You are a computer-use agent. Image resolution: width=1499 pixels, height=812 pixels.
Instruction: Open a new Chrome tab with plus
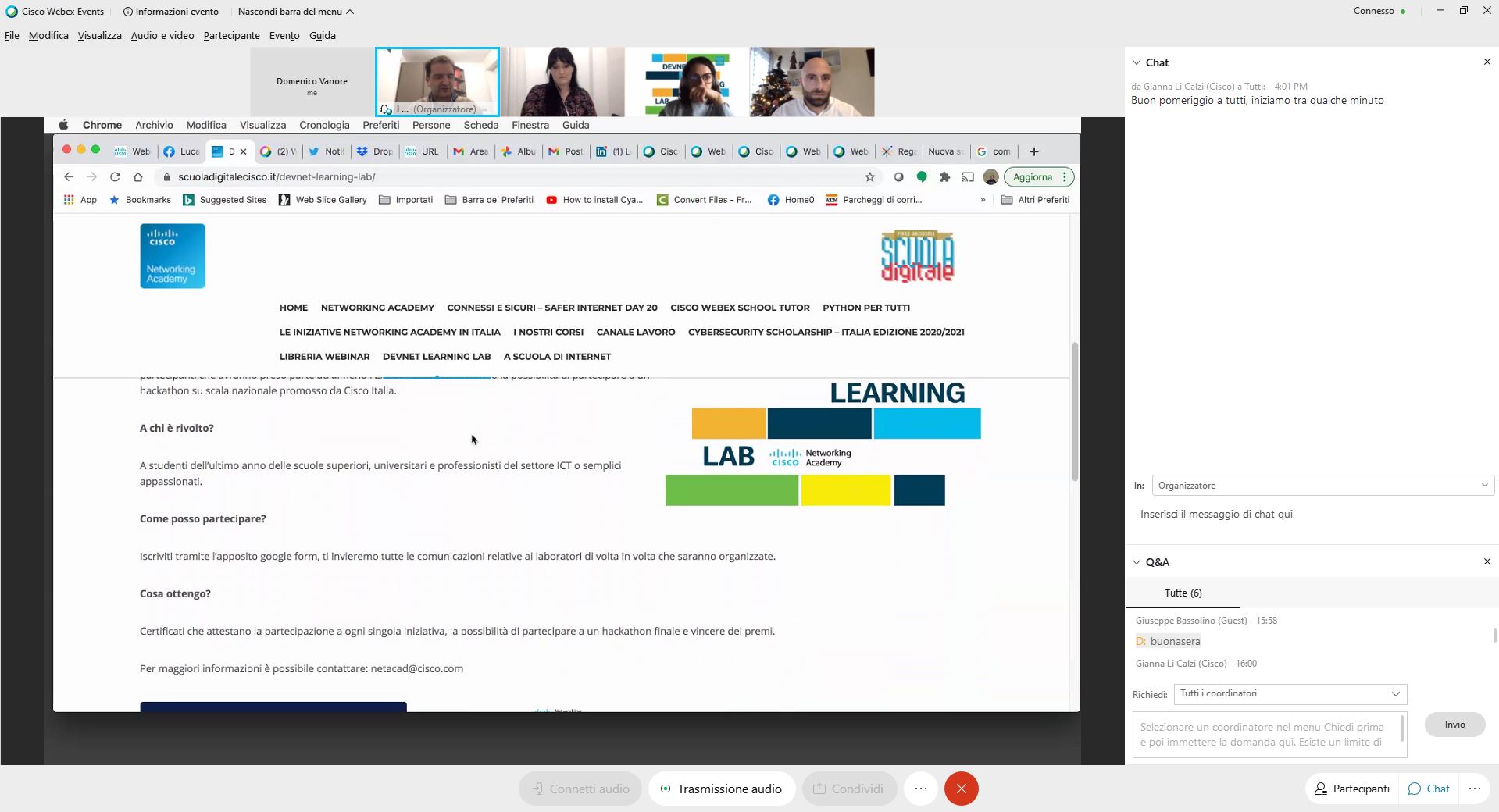1034,151
